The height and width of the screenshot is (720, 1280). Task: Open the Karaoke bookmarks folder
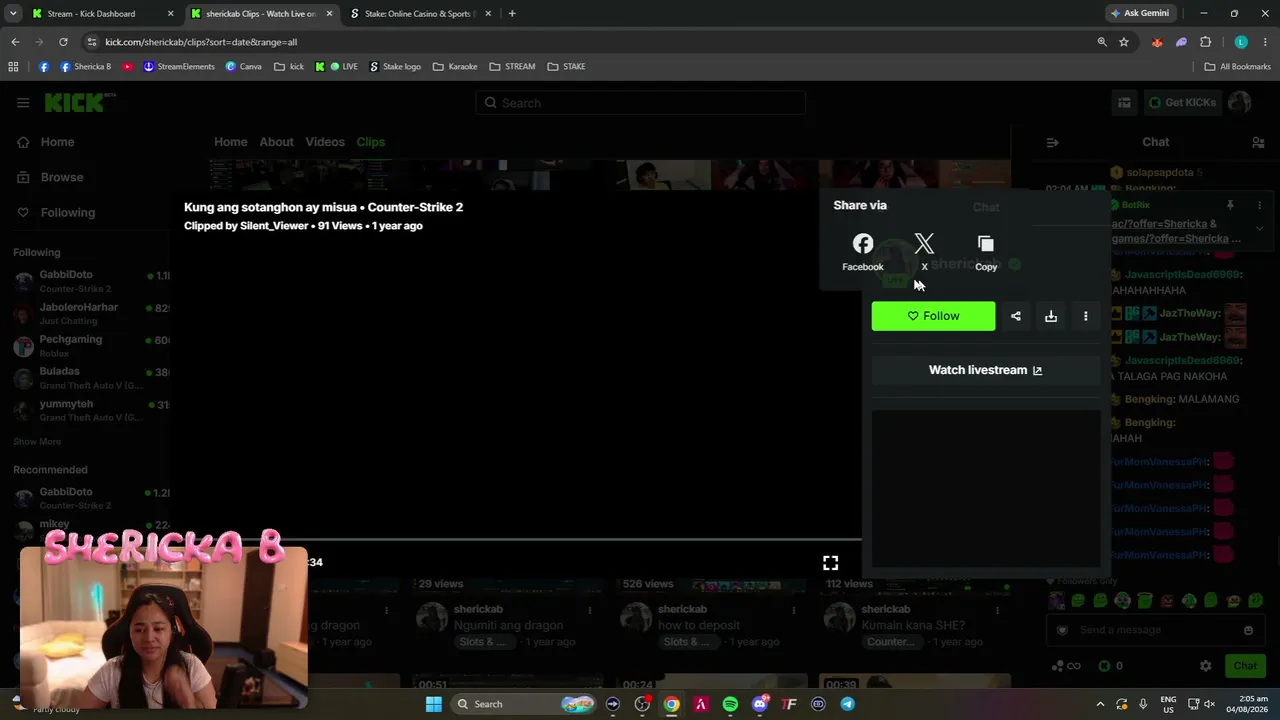[455, 67]
